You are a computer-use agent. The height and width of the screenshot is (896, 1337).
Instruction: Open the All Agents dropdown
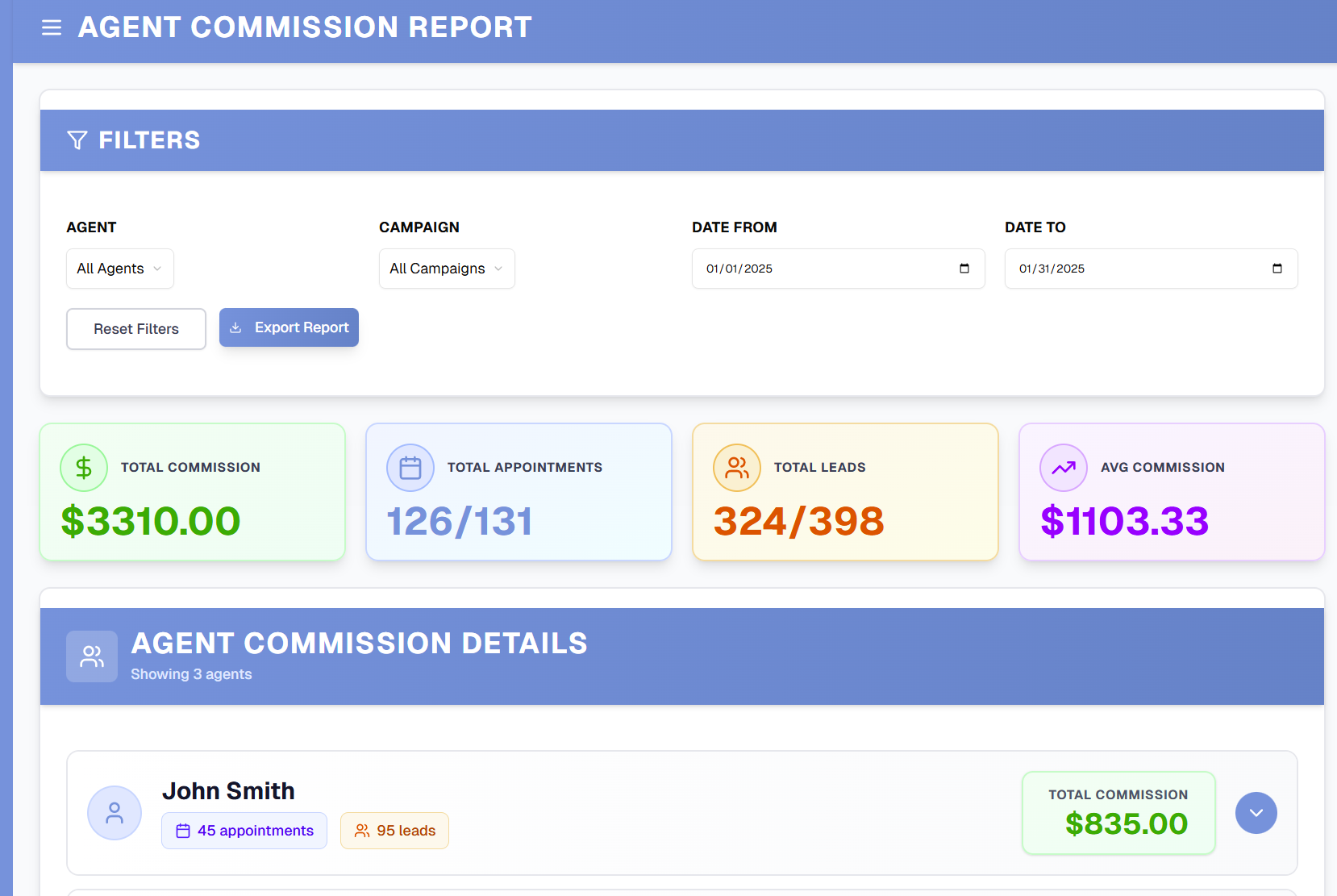point(119,269)
